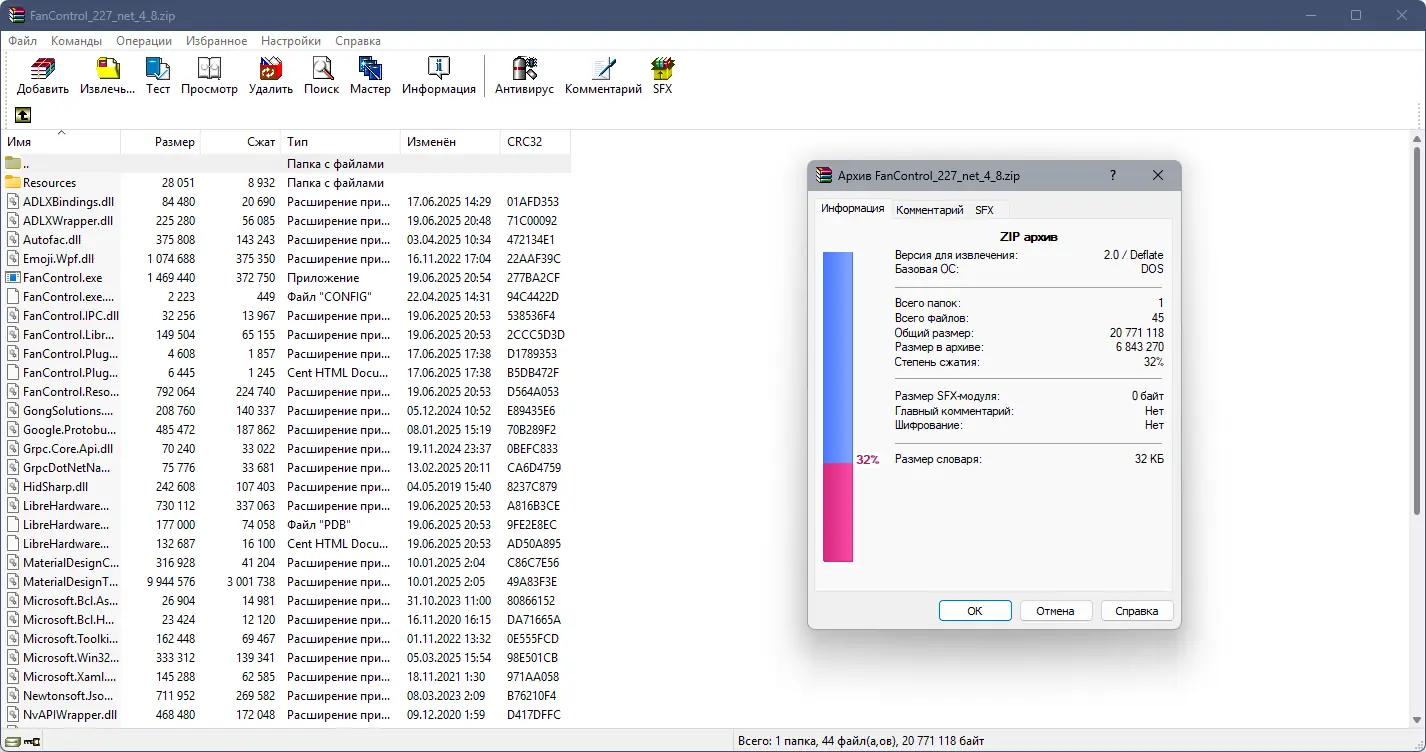
Task: Open the Настройки menu
Action: 291,41
